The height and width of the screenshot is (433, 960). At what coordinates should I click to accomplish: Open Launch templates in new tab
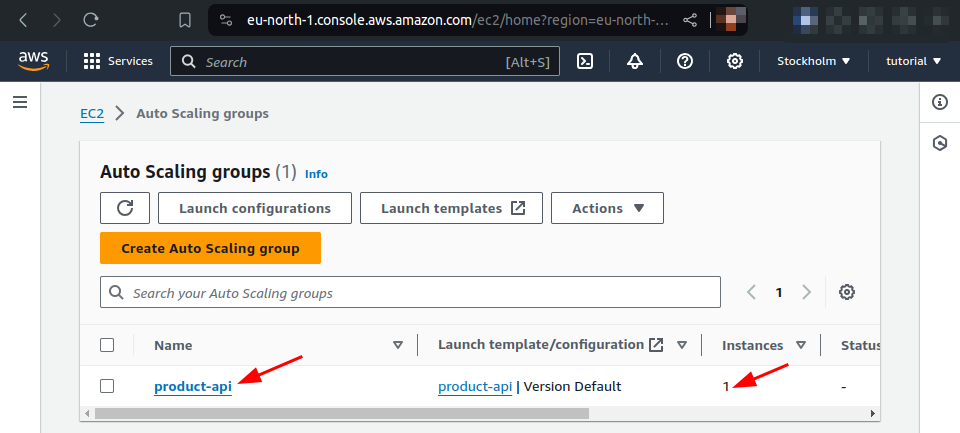[451, 208]
